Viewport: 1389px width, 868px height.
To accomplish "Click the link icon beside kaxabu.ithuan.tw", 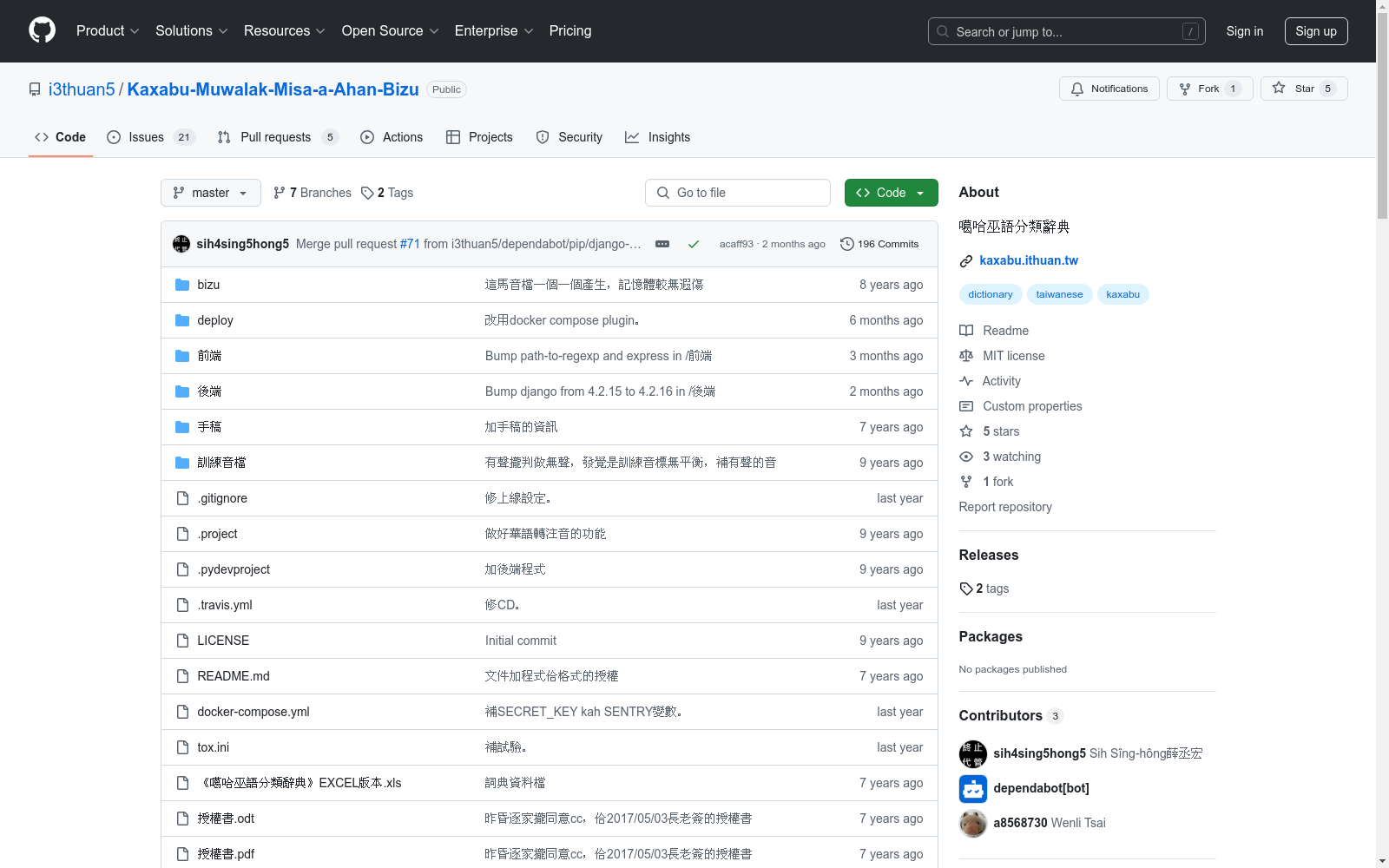I will tap(966, 261).
